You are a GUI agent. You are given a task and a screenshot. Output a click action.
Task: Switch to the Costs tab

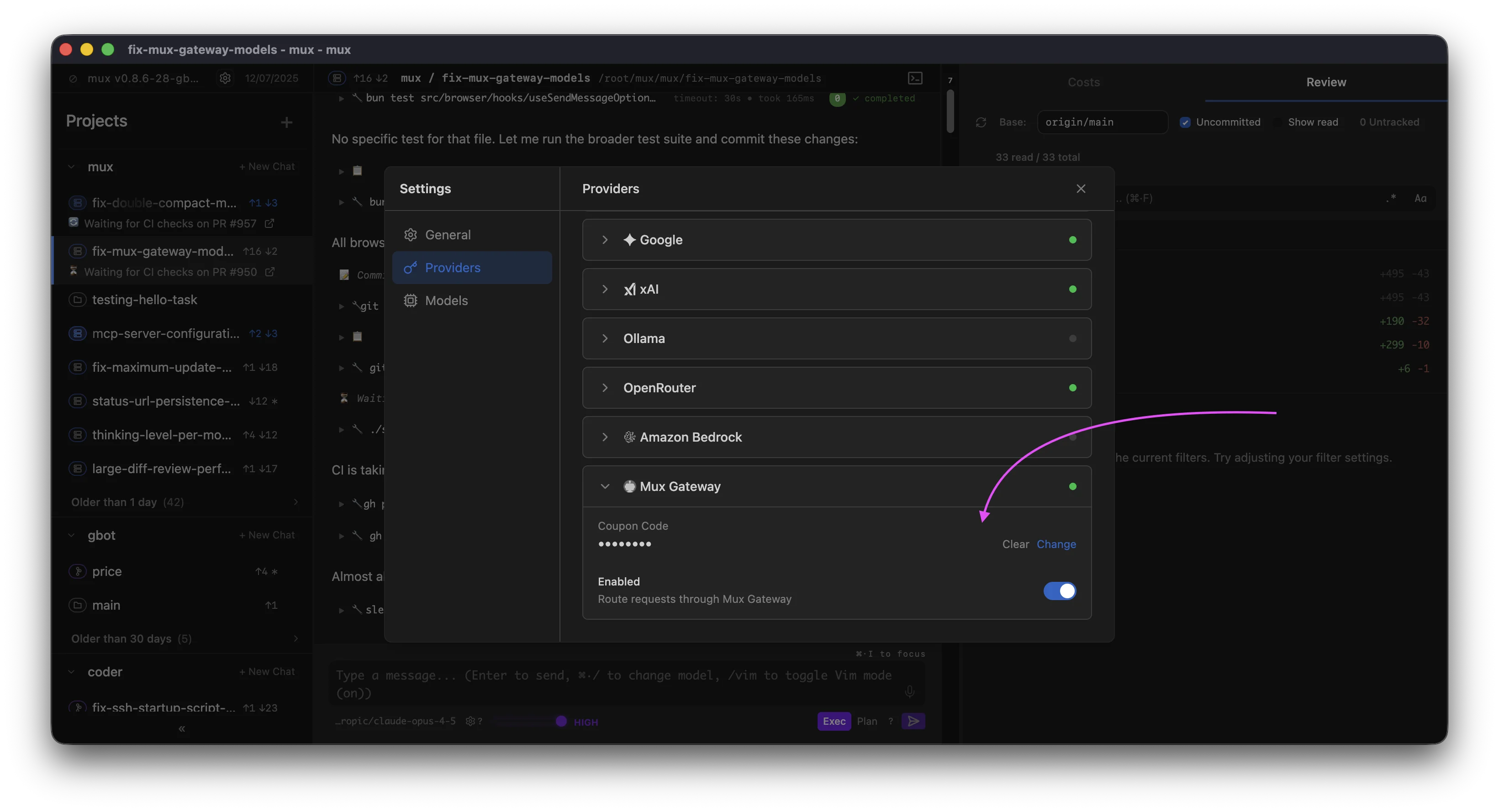point(1083,82)
